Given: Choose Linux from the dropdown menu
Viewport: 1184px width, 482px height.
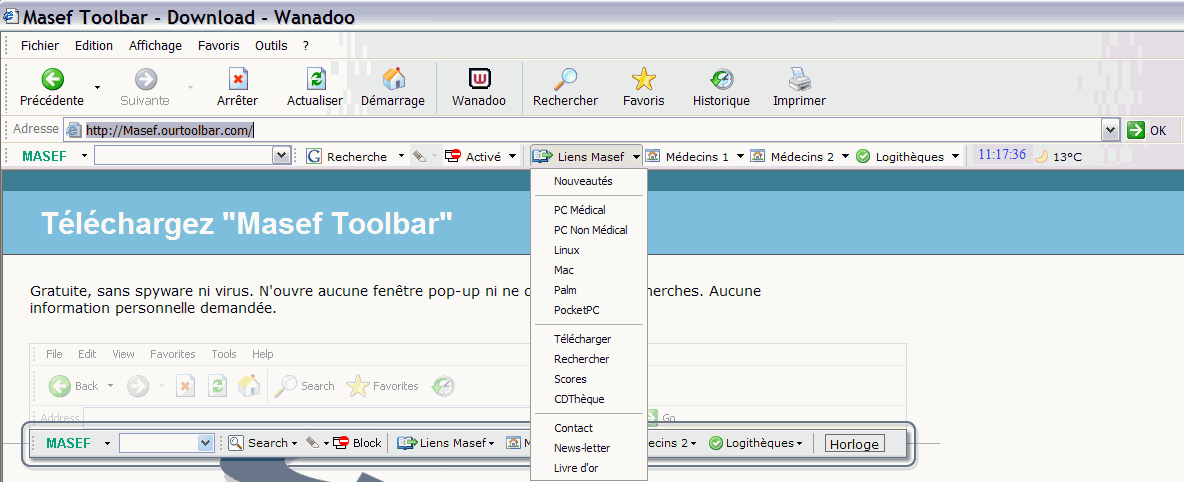Looking at the screenshot, I should pyautogui.click(x=589, y=250).
